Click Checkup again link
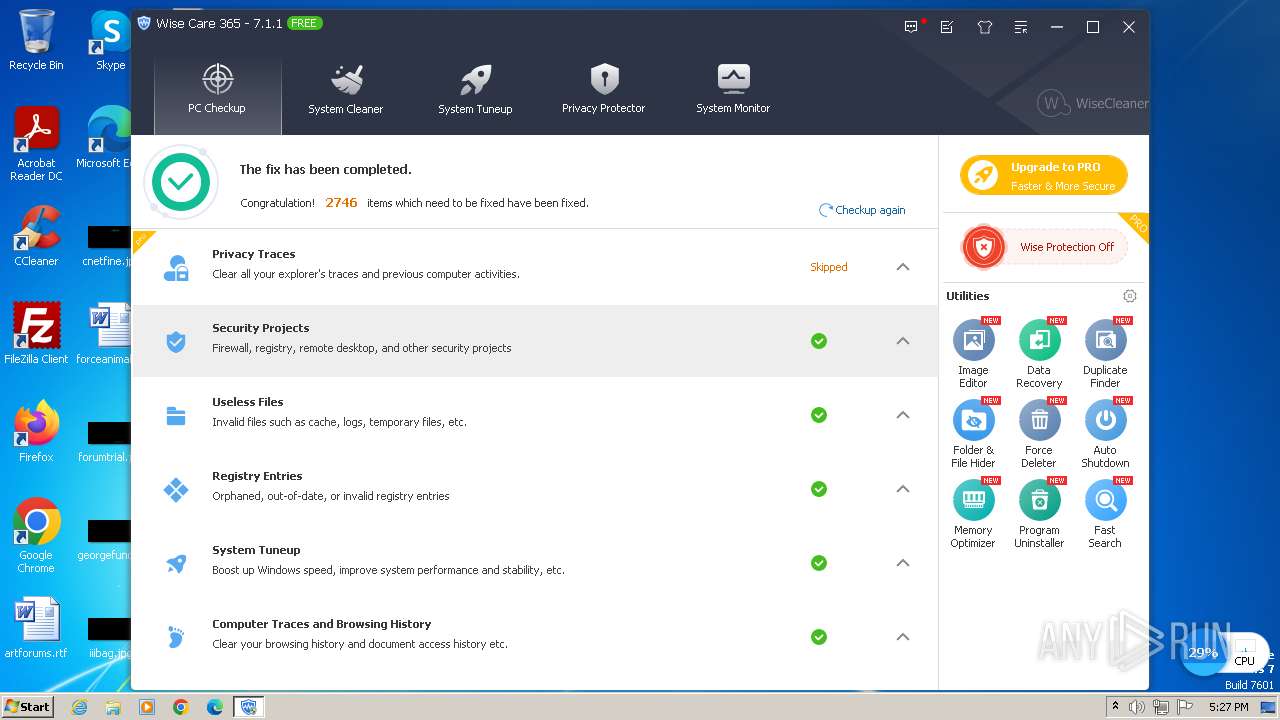The image size is (1280, 720). (x=862, y=210)
